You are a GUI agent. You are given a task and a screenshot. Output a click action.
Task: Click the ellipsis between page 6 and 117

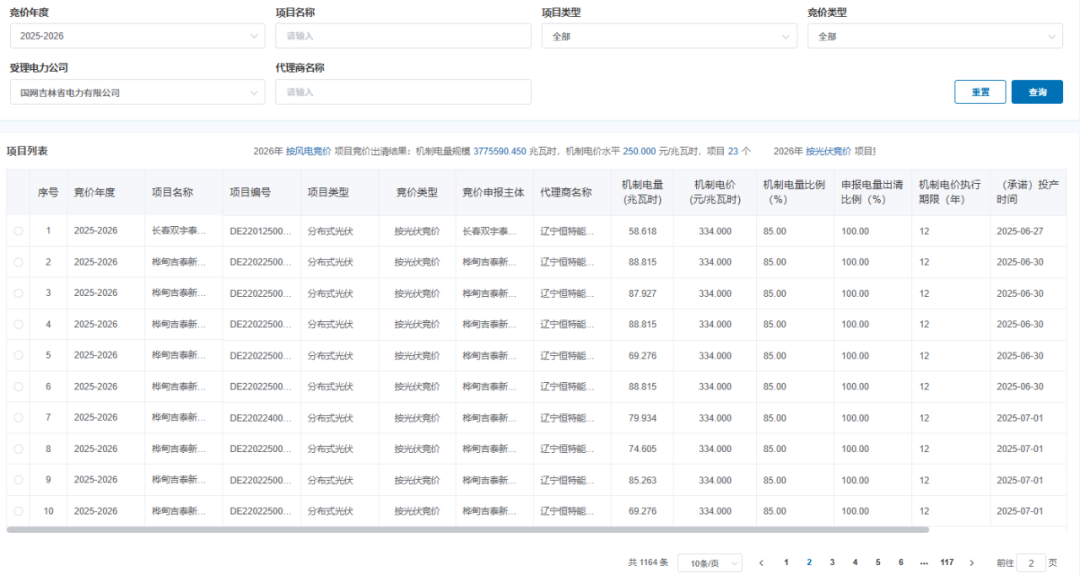click(x=922, y=562)
